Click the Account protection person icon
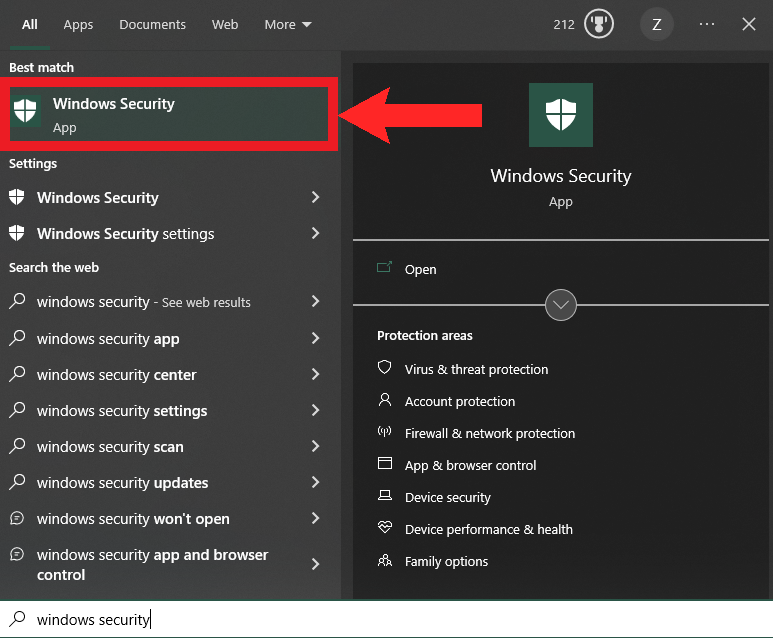The width and height of the screenshot is (773, 638). coord(384,401)
